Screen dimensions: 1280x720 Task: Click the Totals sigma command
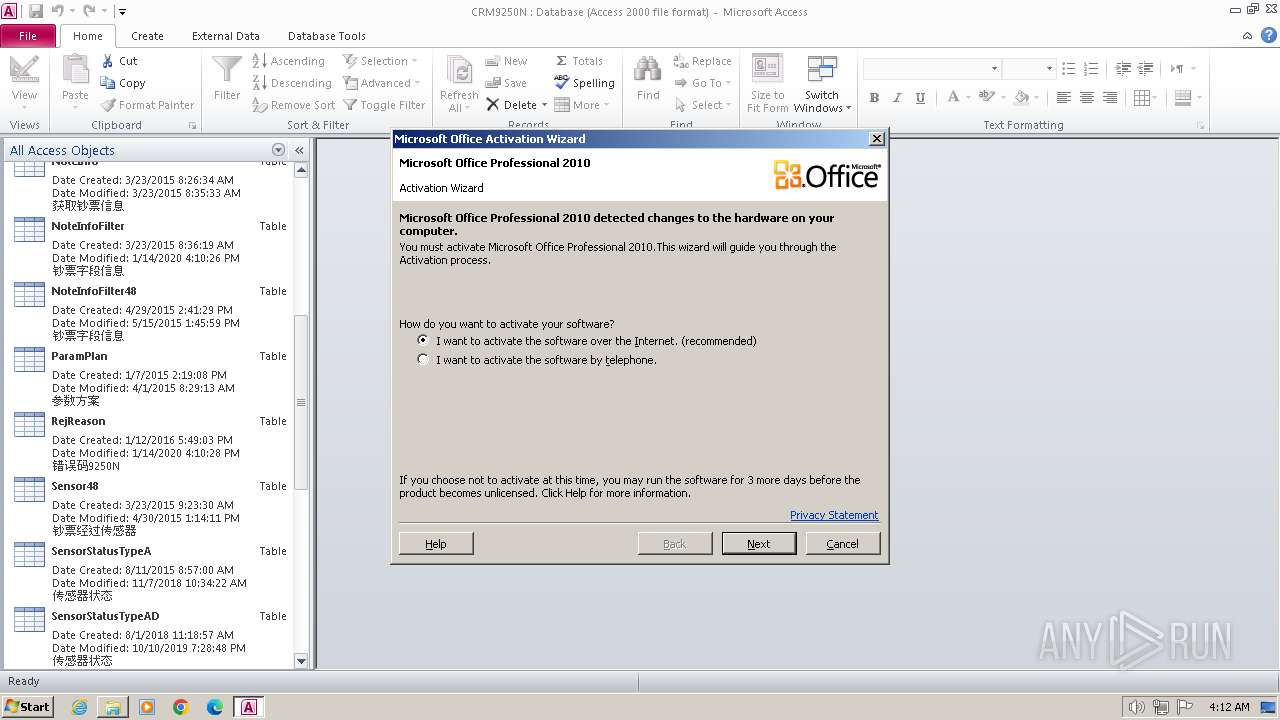click(x=579, y=61)
